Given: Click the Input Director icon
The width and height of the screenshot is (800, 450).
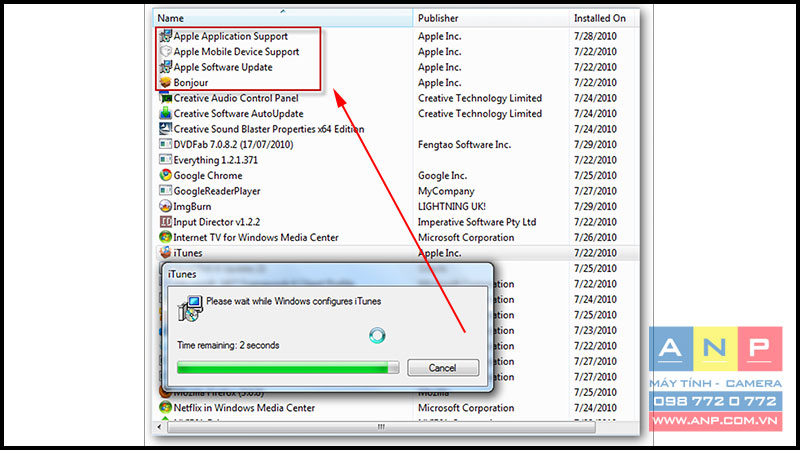Looking at the screenshot, I should point(165,221).
